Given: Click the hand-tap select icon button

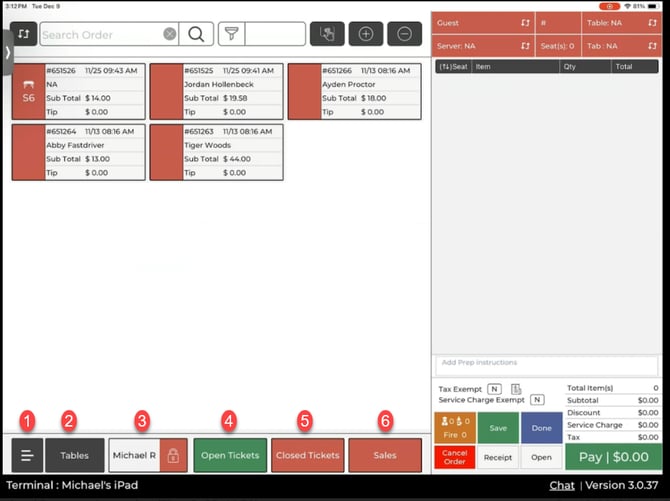Looking at the screenshot, I should tap(327, 34).
